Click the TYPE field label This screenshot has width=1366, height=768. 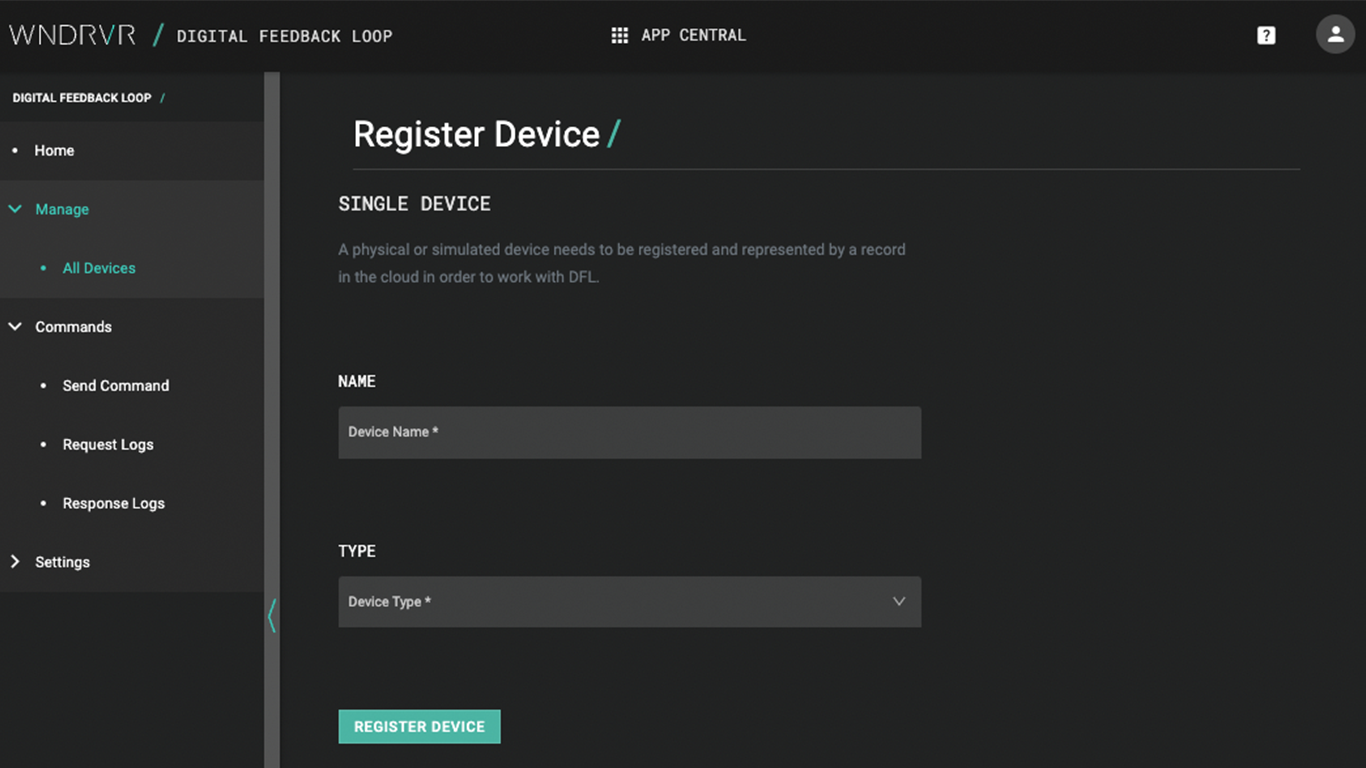point(357,552)
